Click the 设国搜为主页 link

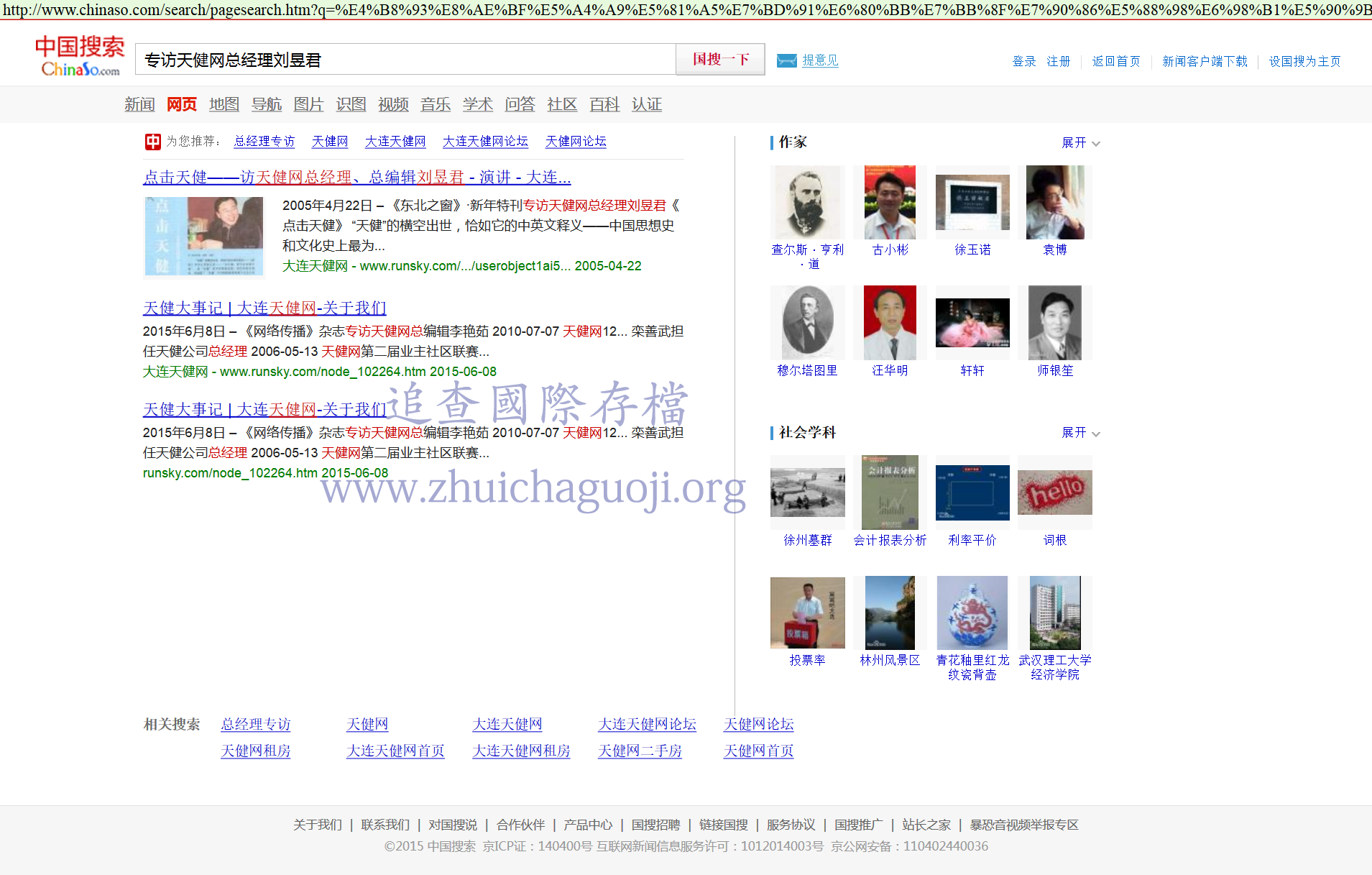point(1304,61)
